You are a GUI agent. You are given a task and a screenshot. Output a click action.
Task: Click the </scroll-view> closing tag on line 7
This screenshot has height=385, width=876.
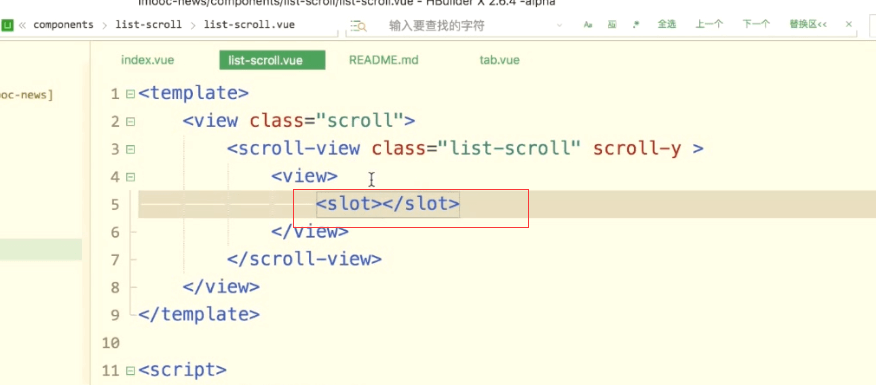click(304, 259)
